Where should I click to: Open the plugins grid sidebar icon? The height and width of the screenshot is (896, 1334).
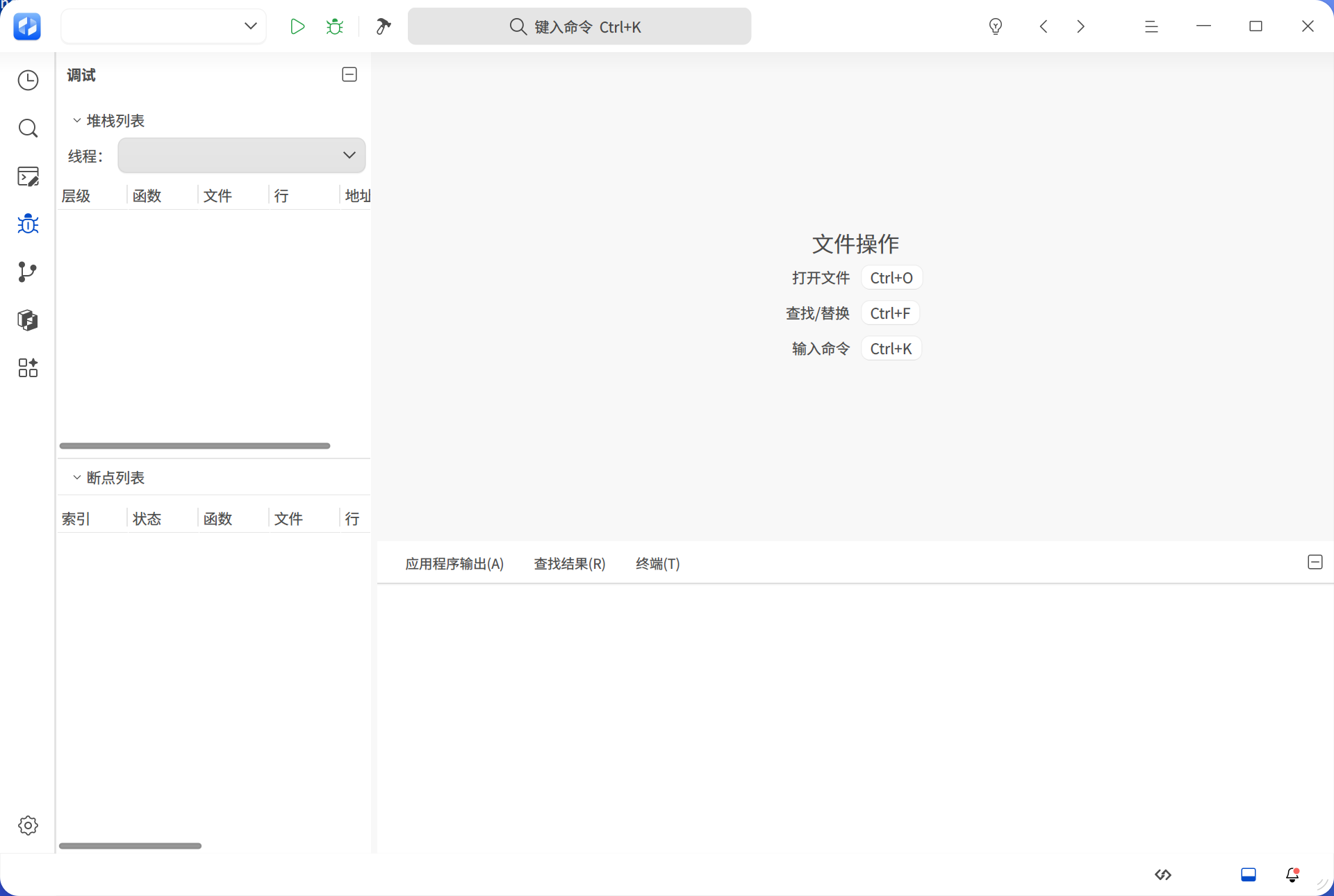point(28,367)
